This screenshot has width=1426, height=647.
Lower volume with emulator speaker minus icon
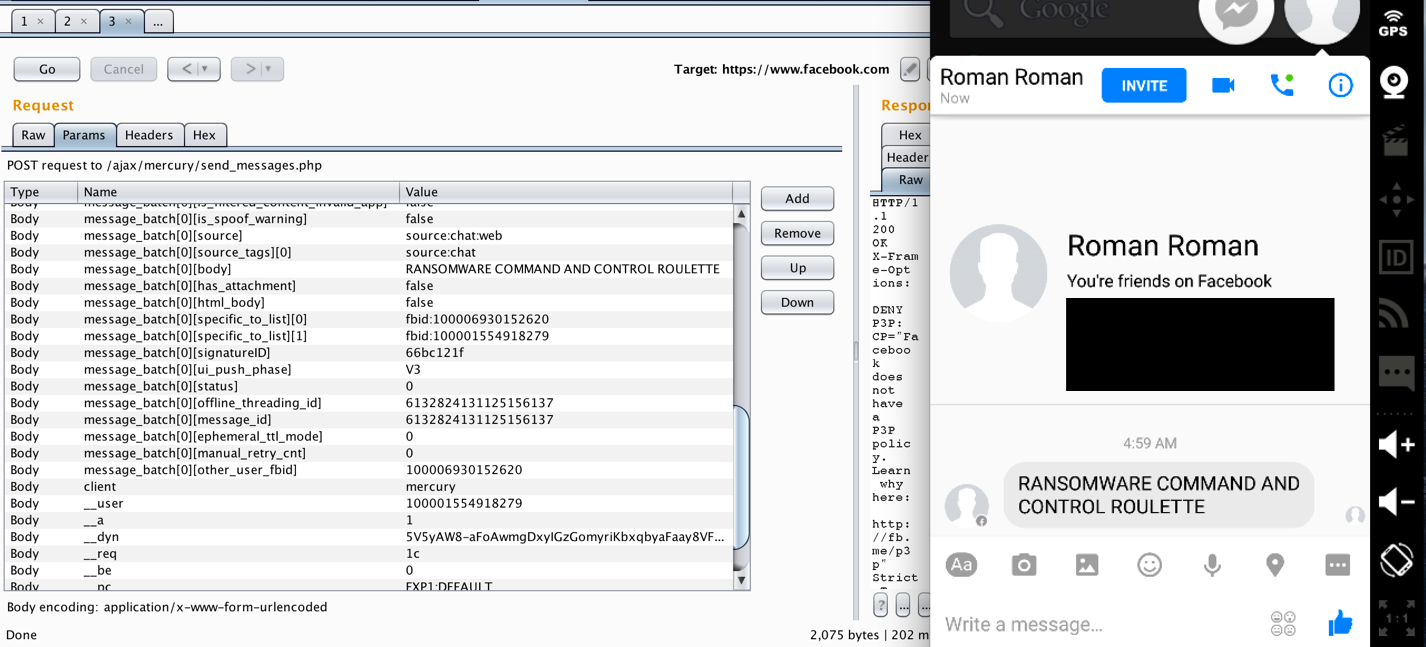click(1396, 502)
